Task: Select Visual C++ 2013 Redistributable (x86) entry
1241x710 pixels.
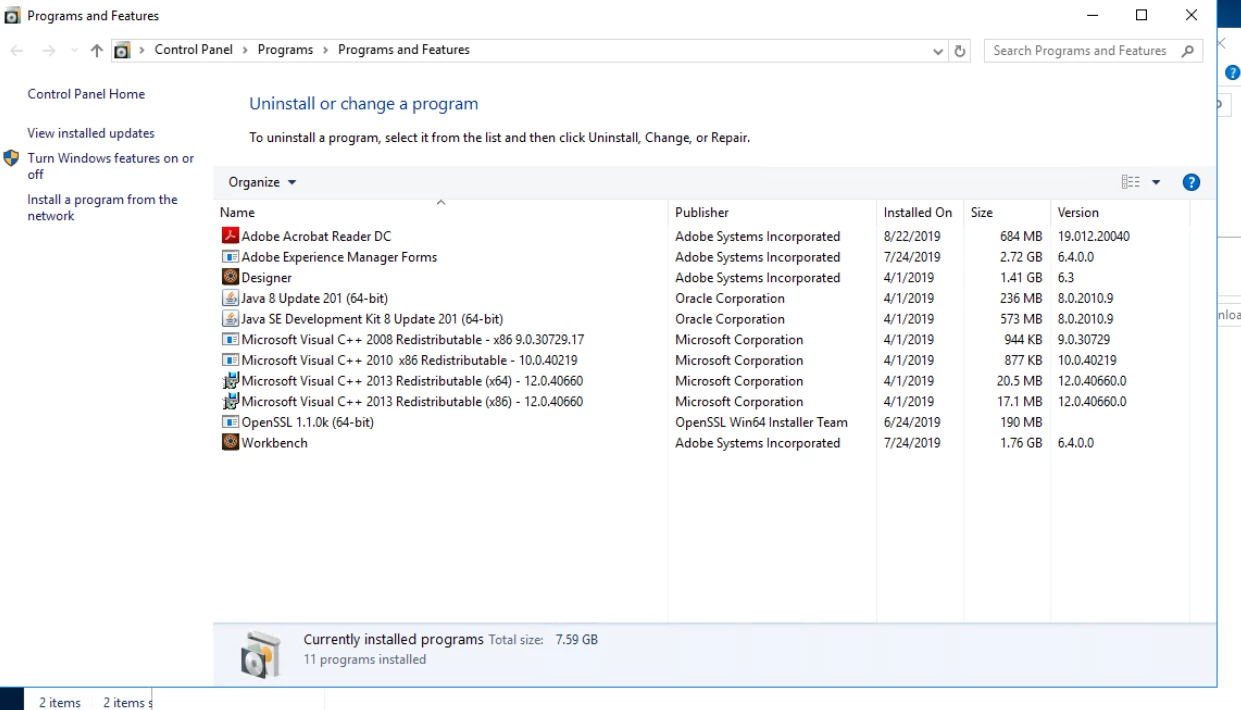Action: click(412, 401)
